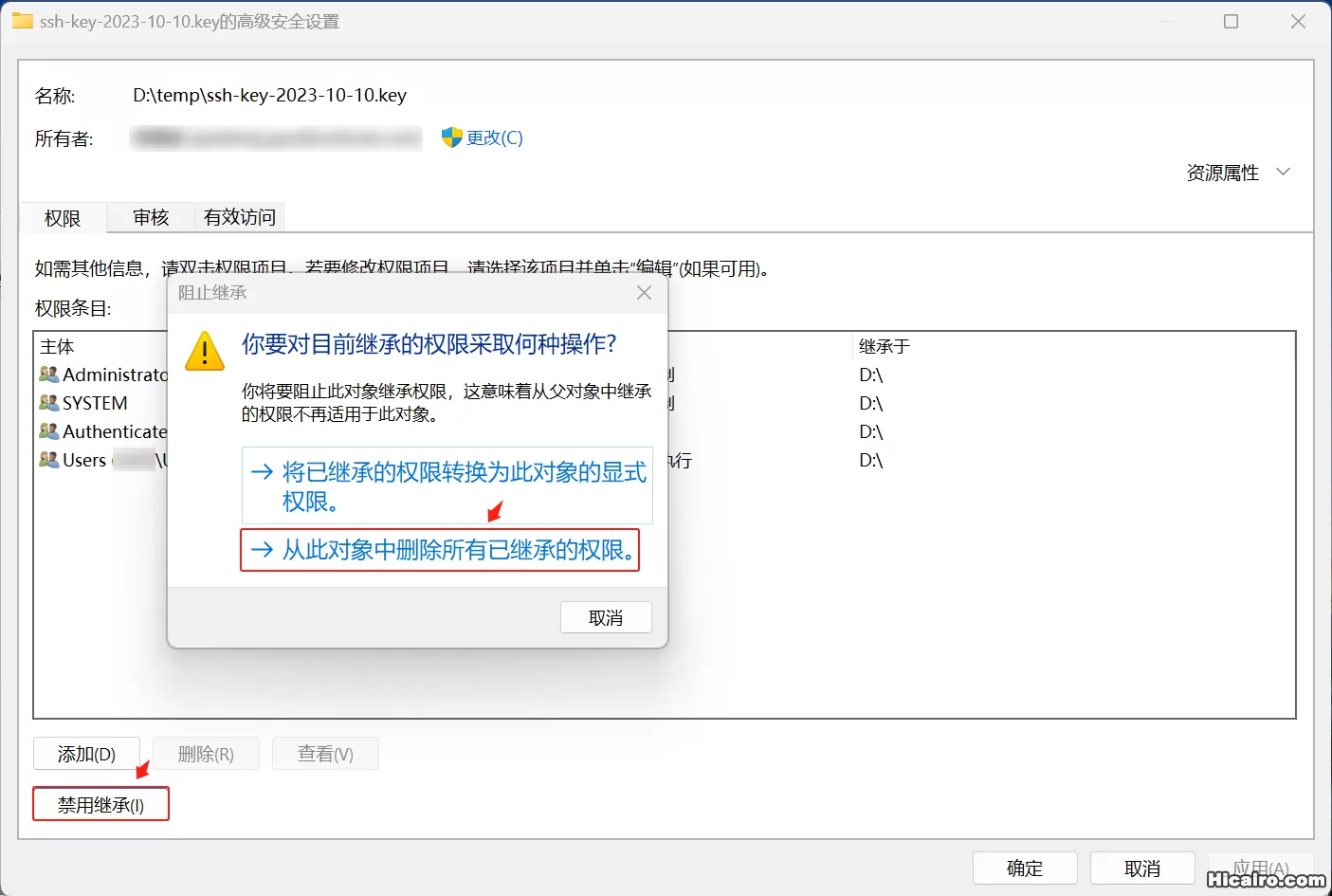The width and height of the screenshot is (1332, 896).
Task: Expand the 资源属性 chevron
Action: point(1284,172)
